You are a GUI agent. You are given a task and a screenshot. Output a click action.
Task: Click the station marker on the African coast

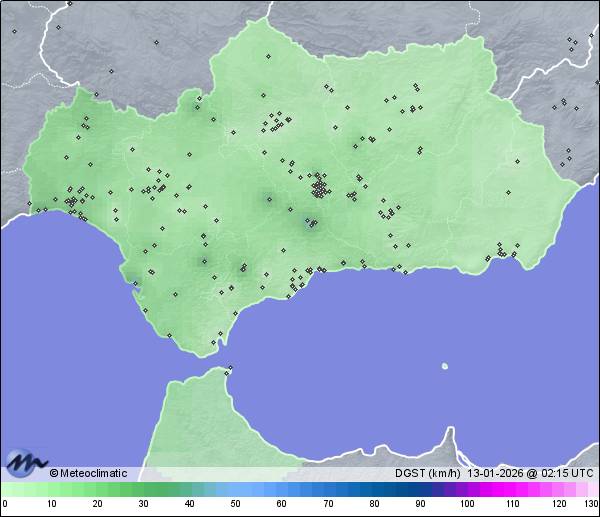[x=229, y=371]
